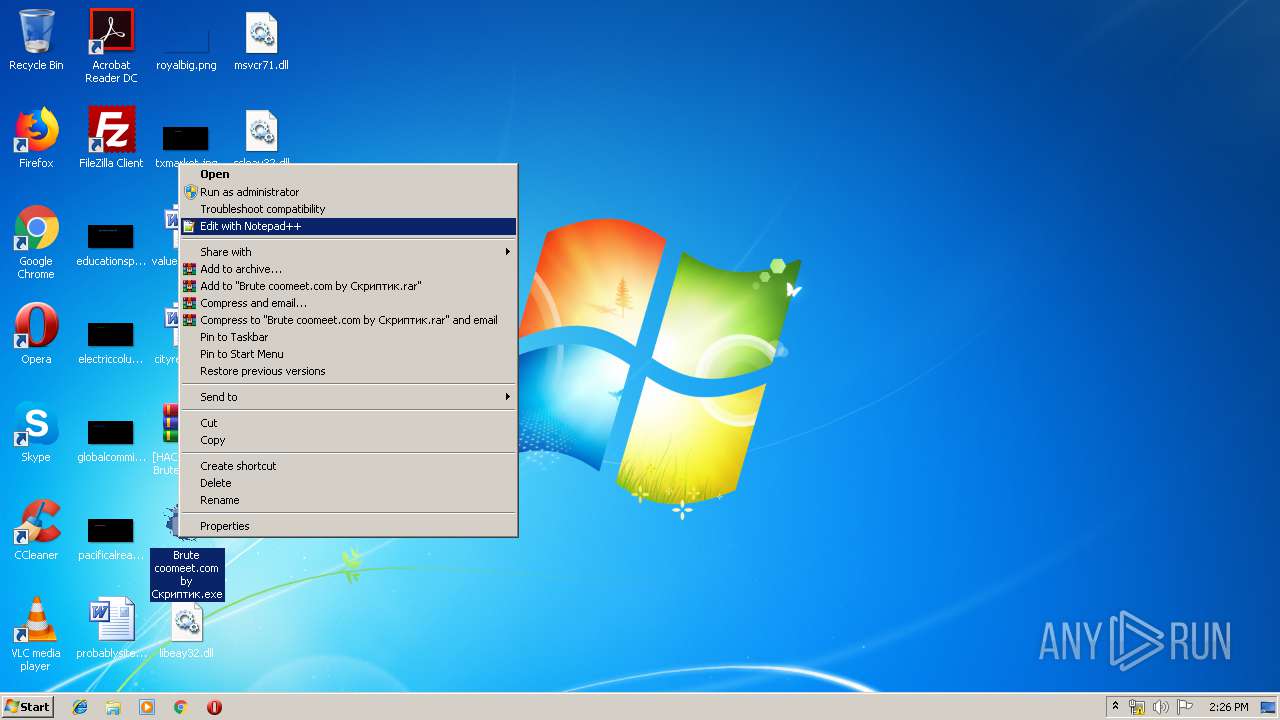Select Add to "Brute coomeet.com by Скриптик.rar"
Image resolution: width=1280 pixels, height=720 pixels.
[x=348, y=286]
